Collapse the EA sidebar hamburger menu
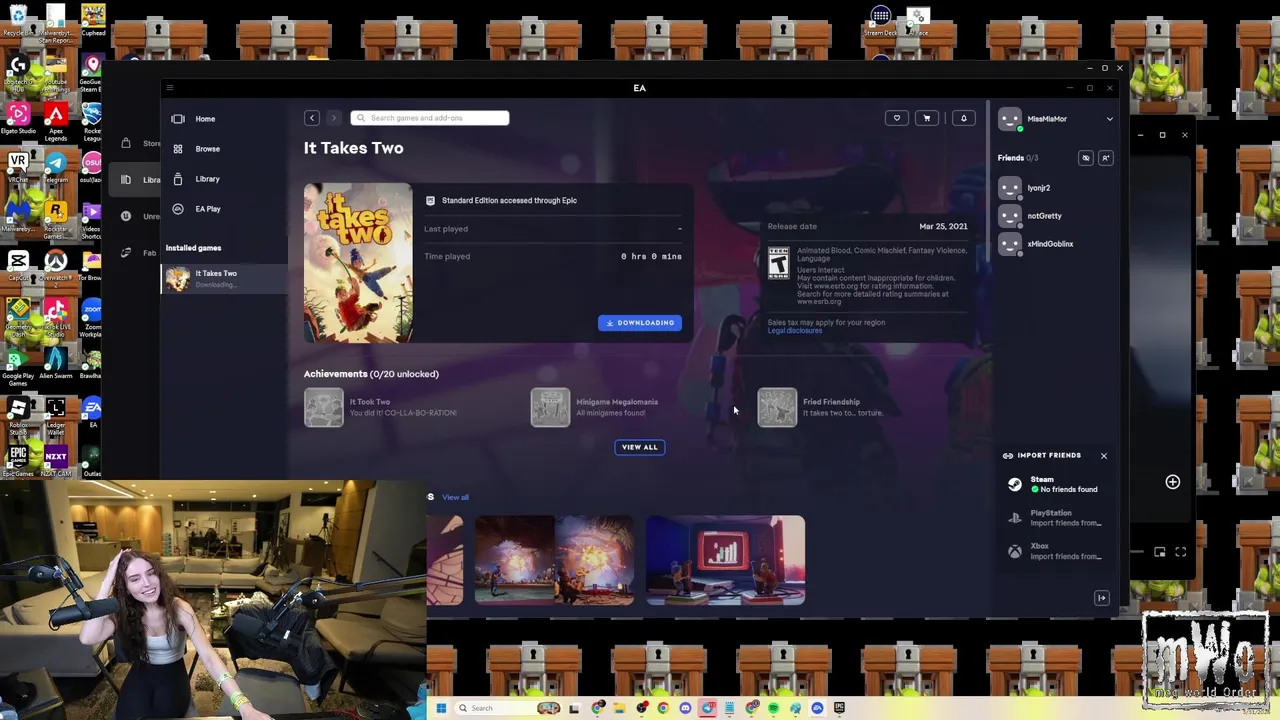The image size is (1280, 720). click(169, 88)
